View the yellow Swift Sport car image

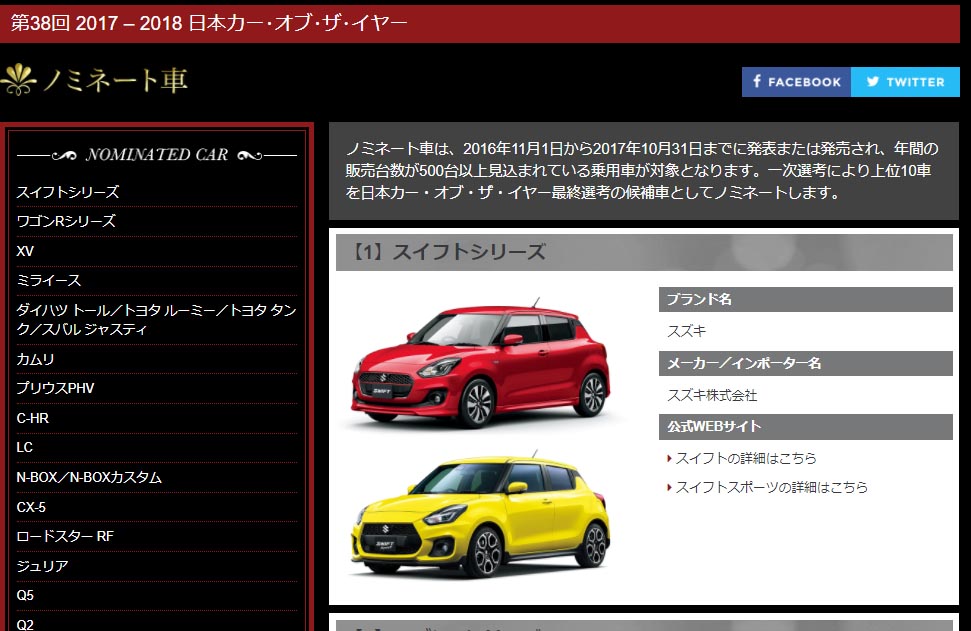(481, 513)
